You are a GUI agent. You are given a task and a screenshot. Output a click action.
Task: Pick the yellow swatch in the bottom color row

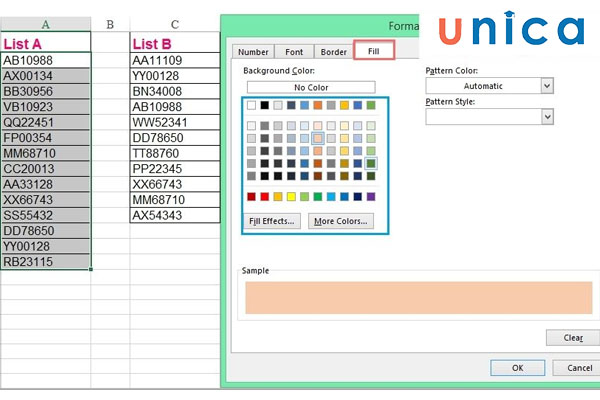[x=291, y=197]
